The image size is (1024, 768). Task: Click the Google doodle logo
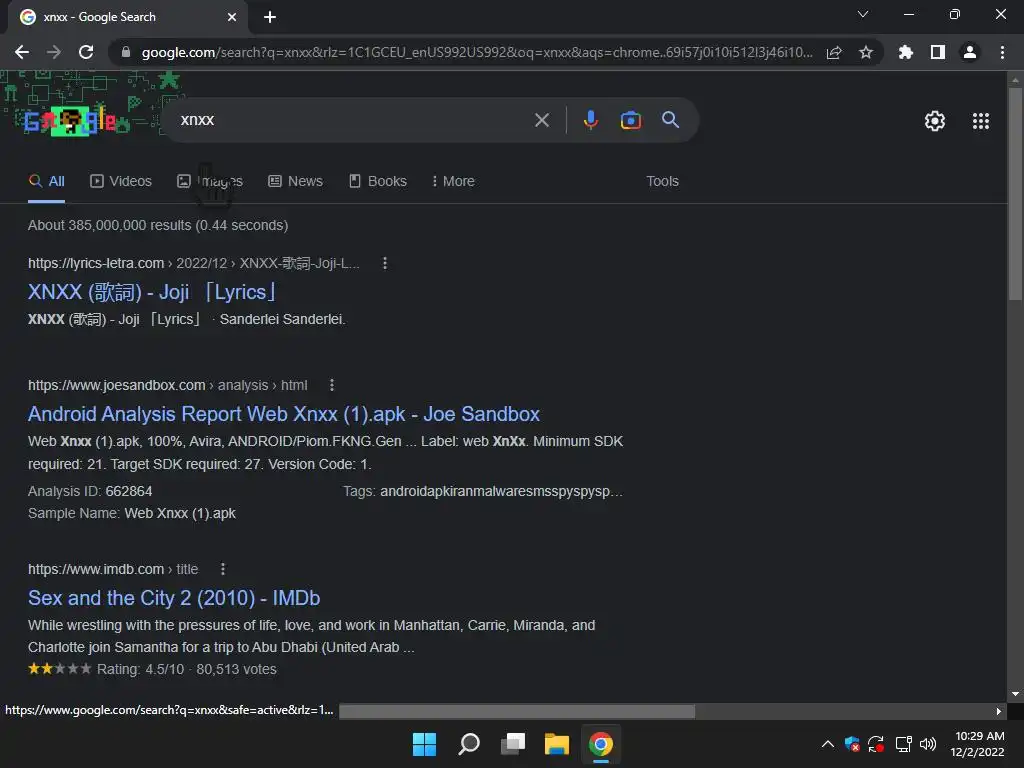(71, 121)
